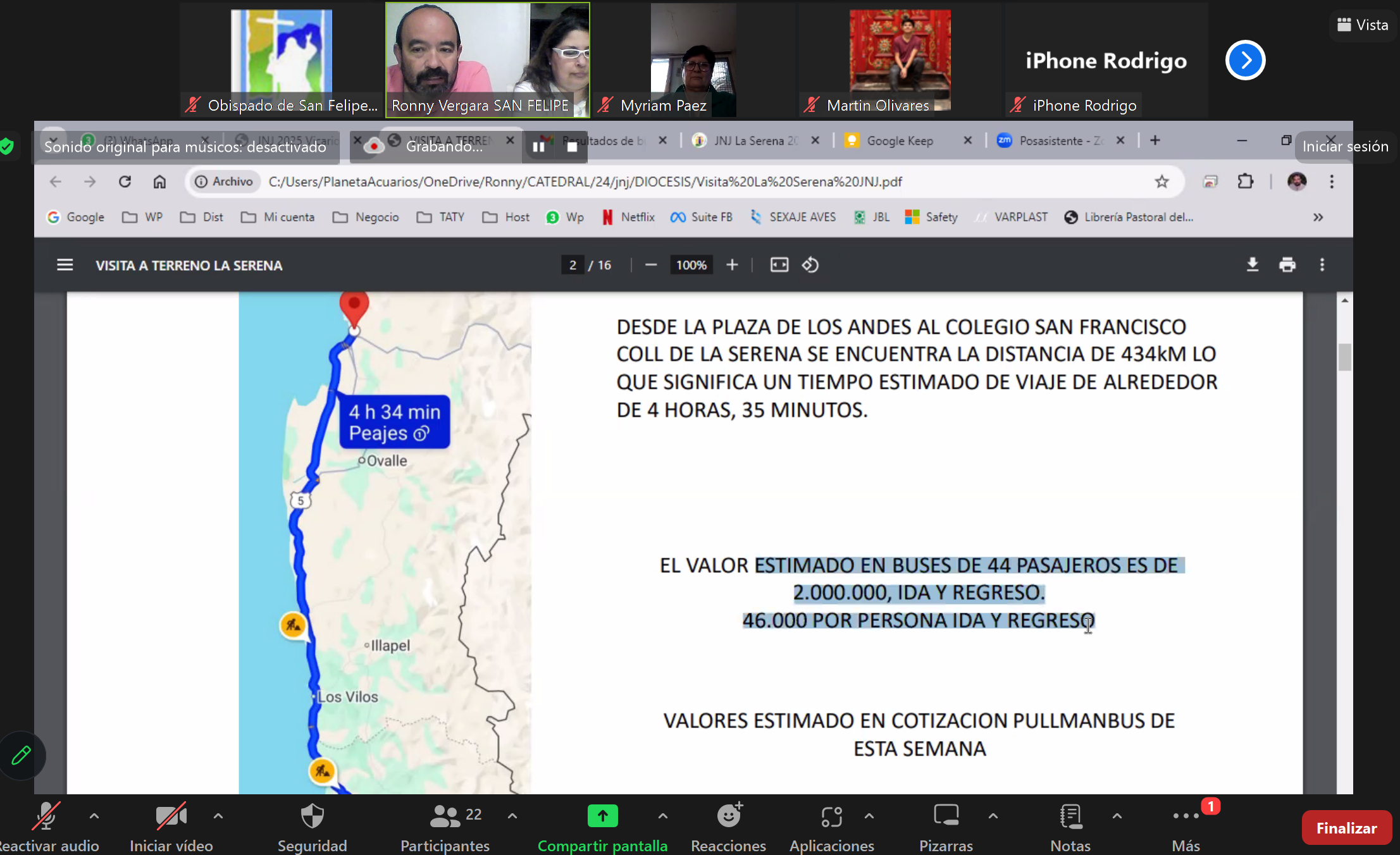Expand participants options arrow
The width and height of the screenshot is (1400, 855).
tap(512, 816)
